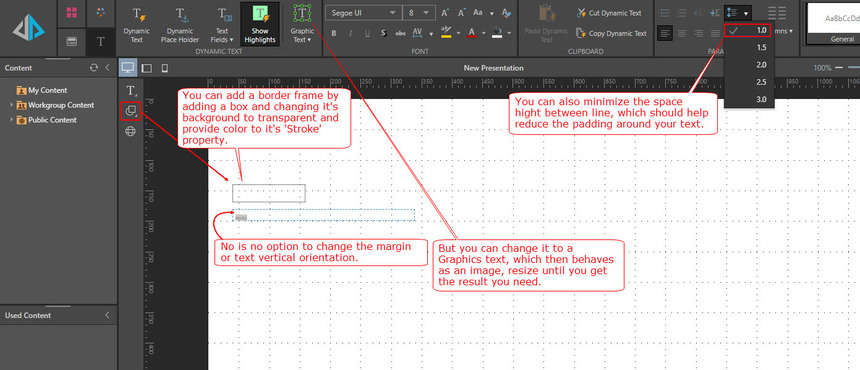This screenshot has height=370, width=860.
Task: Select 1.0 line spacing
Action: [747, 30]
